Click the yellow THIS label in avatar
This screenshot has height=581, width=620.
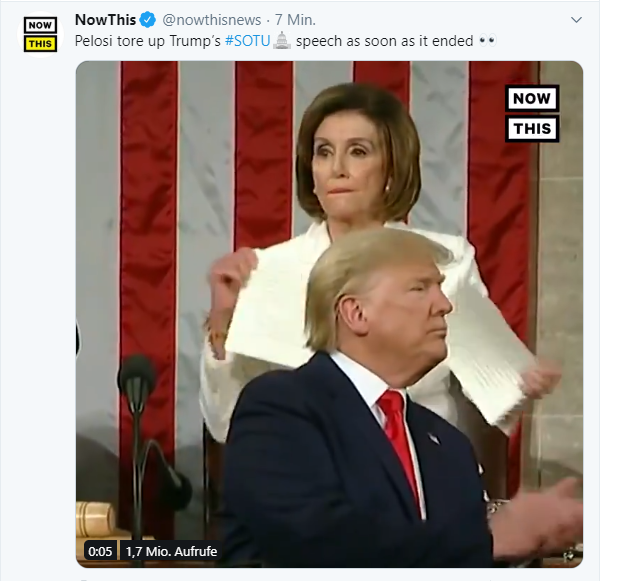click(40, 44)
